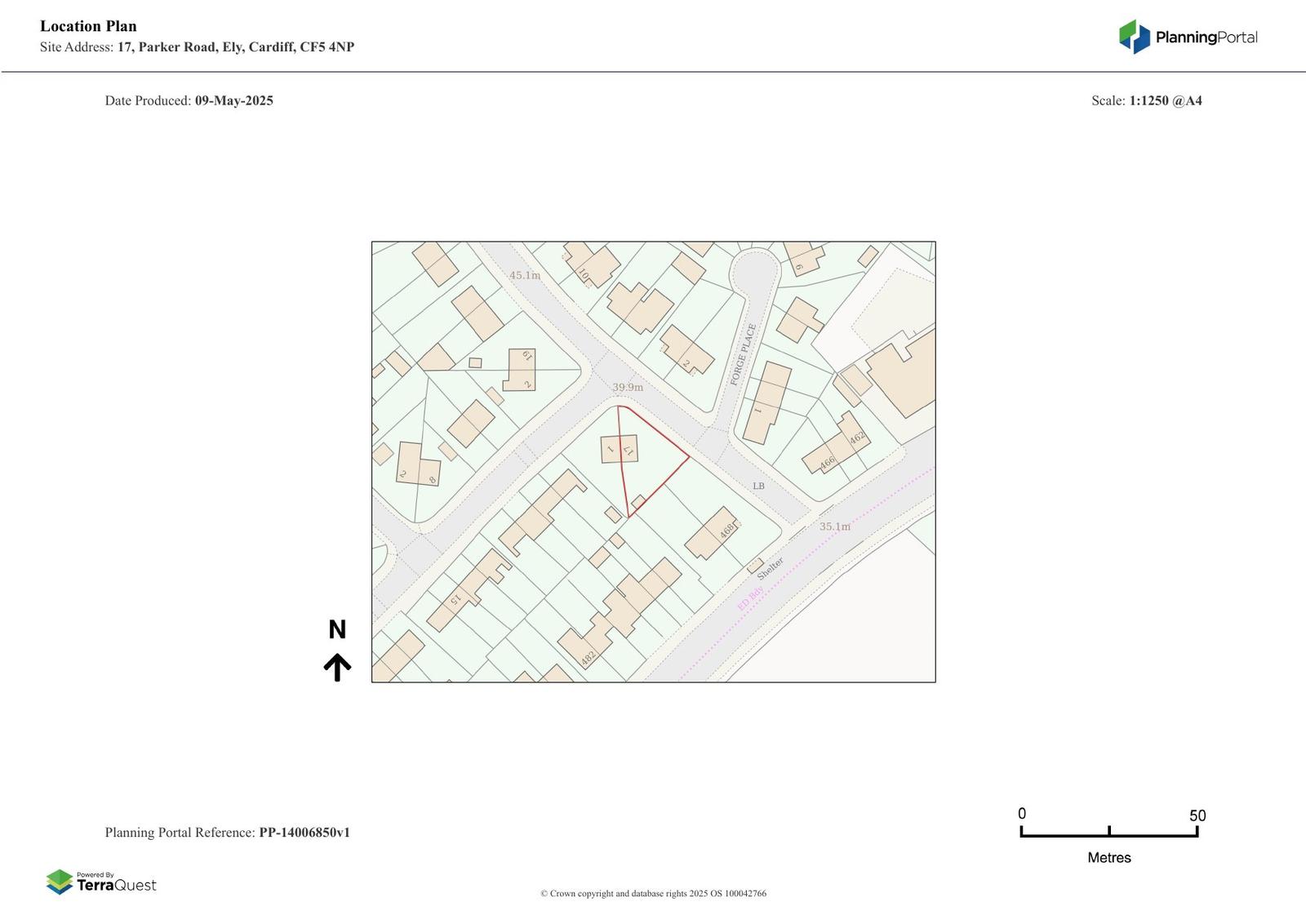Click the FORGE PLACE street label

pos(743,354)
